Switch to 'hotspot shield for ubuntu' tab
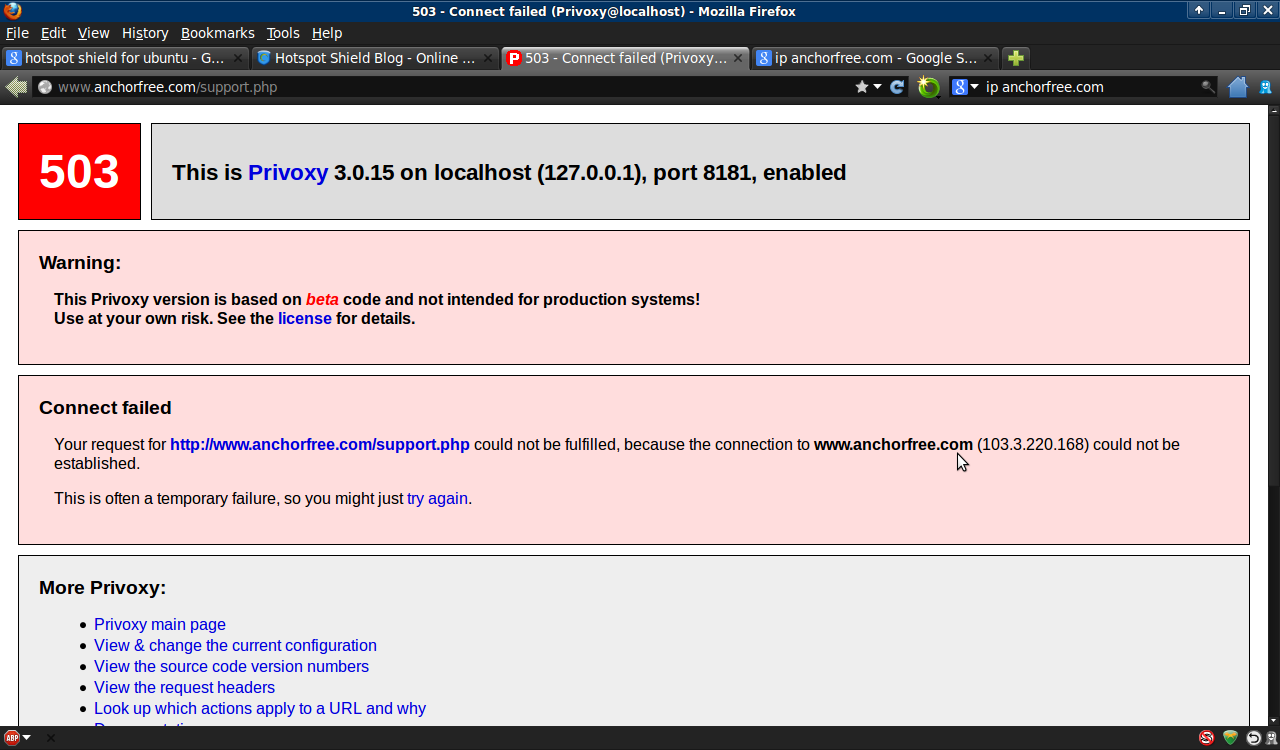Image resolution: width=1280 pixels, height=750 pixels. tap(125, 58)
